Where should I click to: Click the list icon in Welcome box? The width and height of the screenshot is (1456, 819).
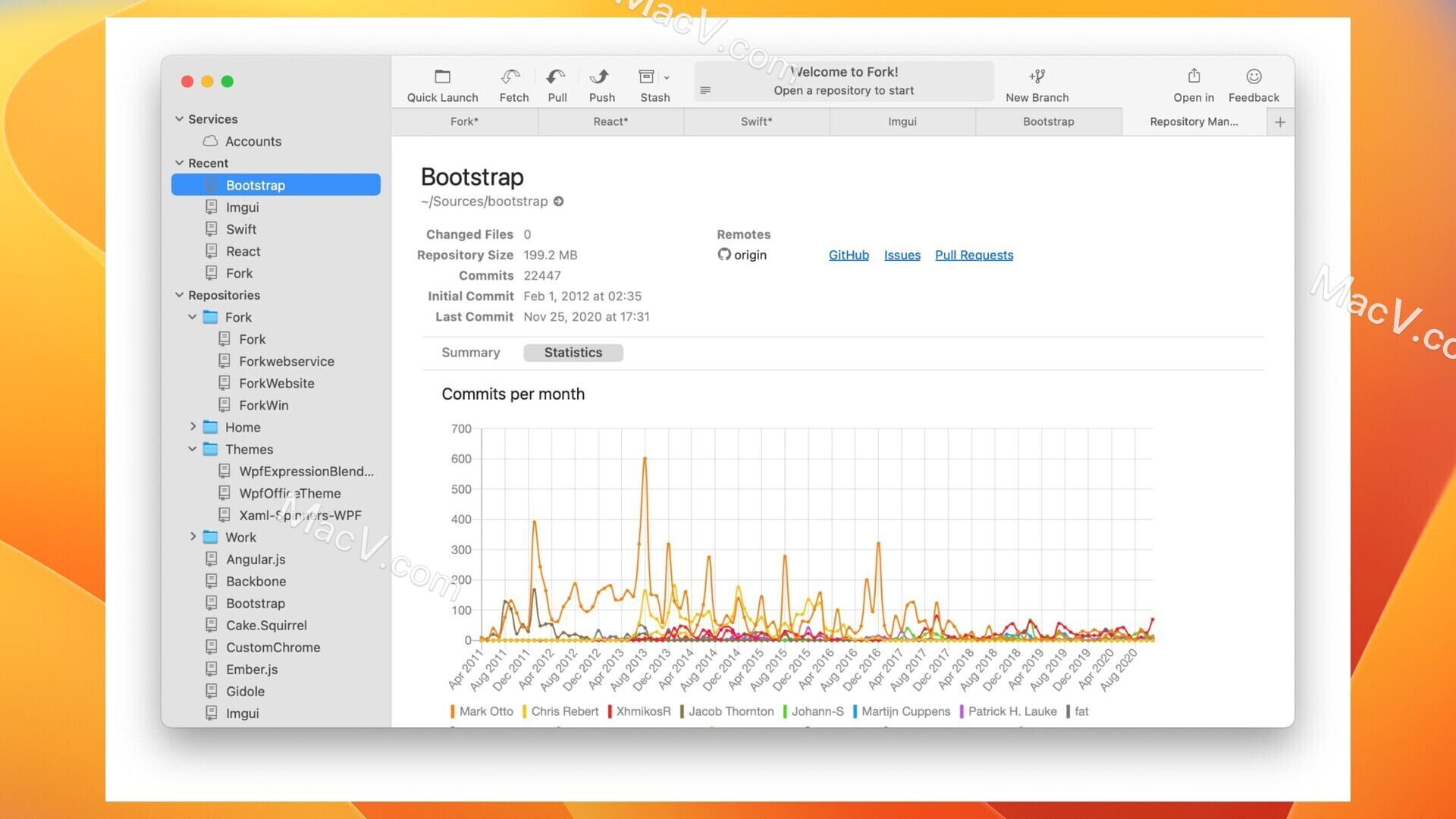coord(705,90)
